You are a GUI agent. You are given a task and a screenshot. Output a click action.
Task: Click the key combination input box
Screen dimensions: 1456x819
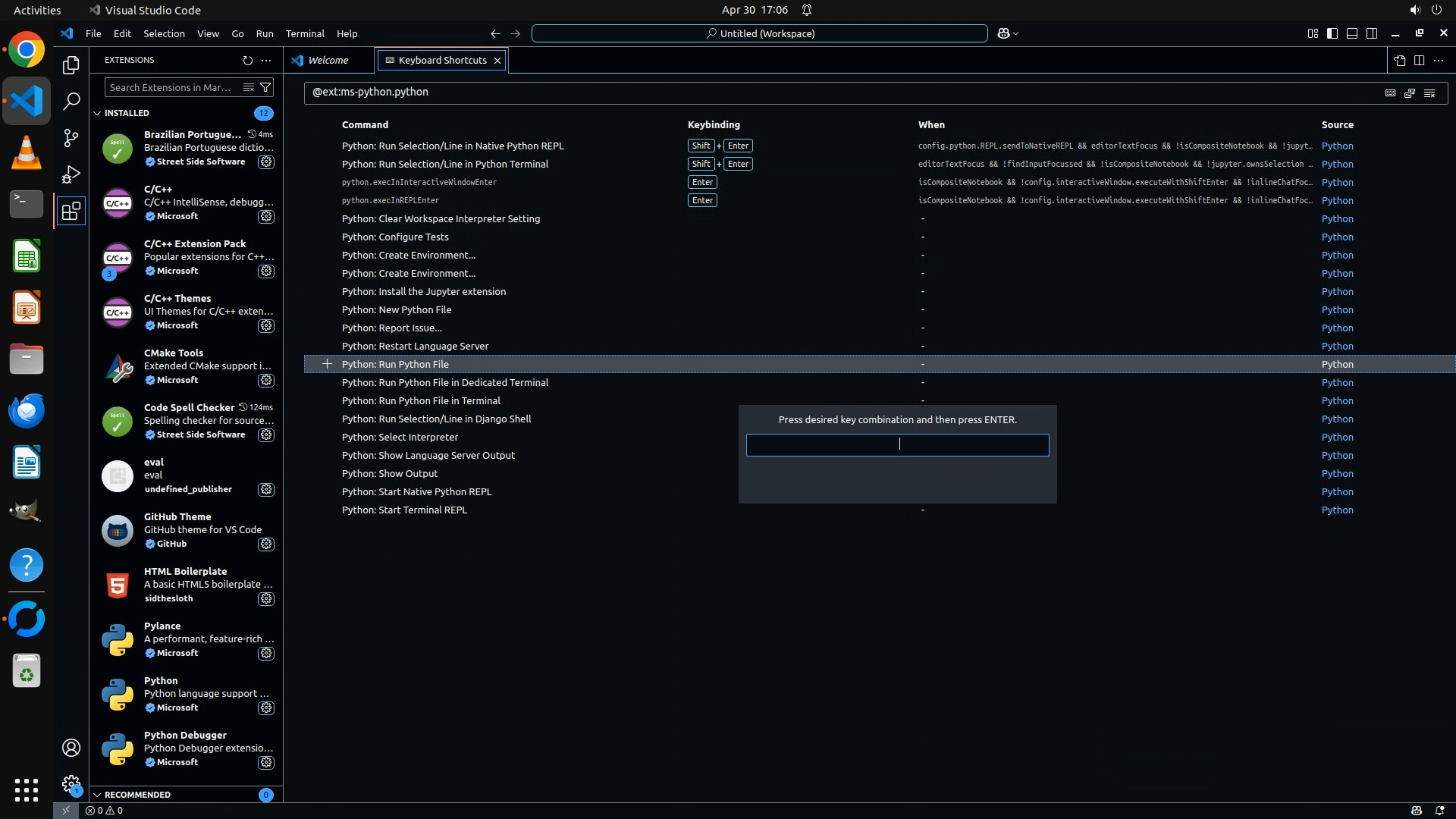tap(897, 444)
